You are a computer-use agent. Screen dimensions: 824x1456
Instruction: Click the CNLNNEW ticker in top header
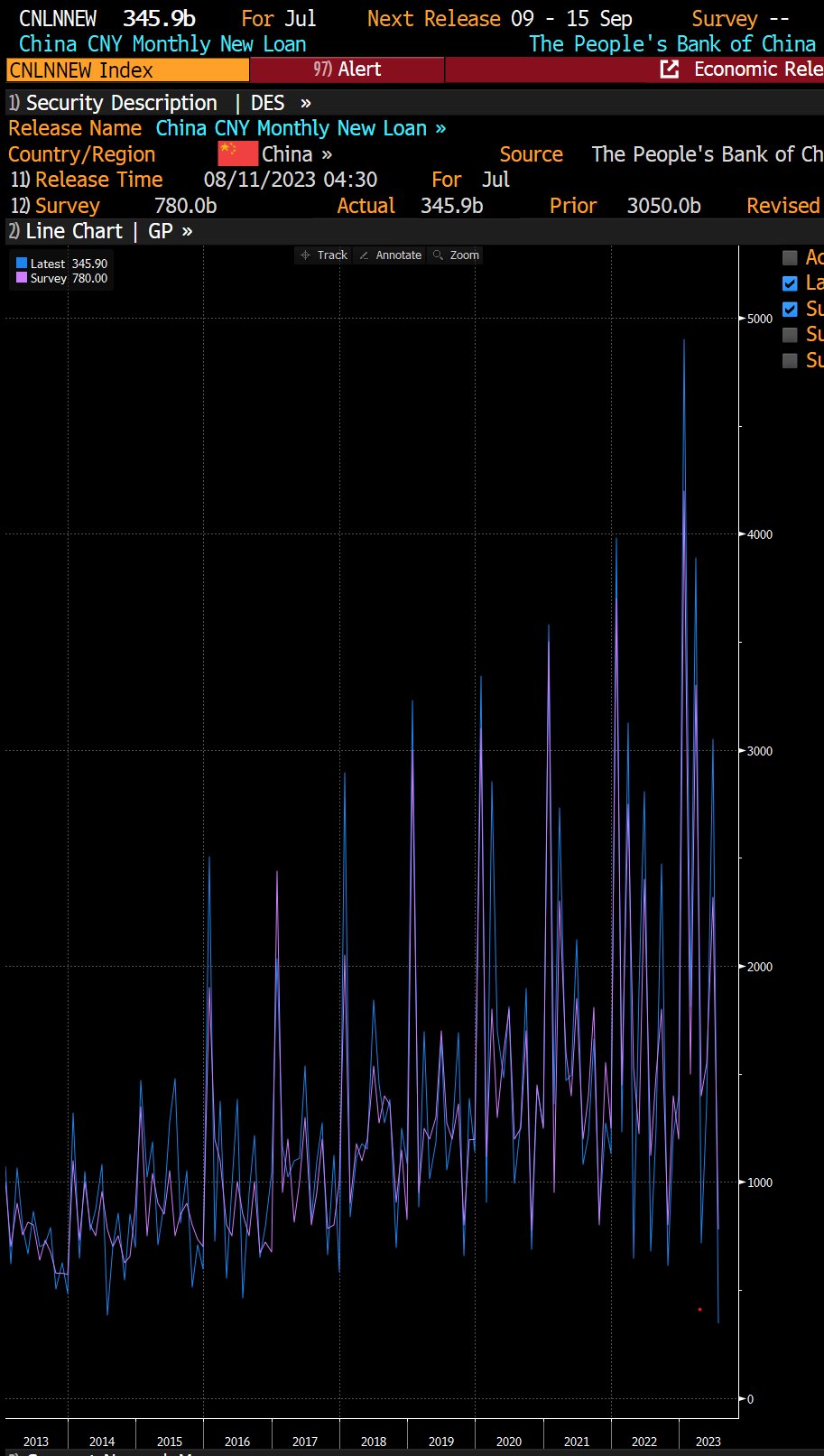pyautogui.click(x=58, y=19)
